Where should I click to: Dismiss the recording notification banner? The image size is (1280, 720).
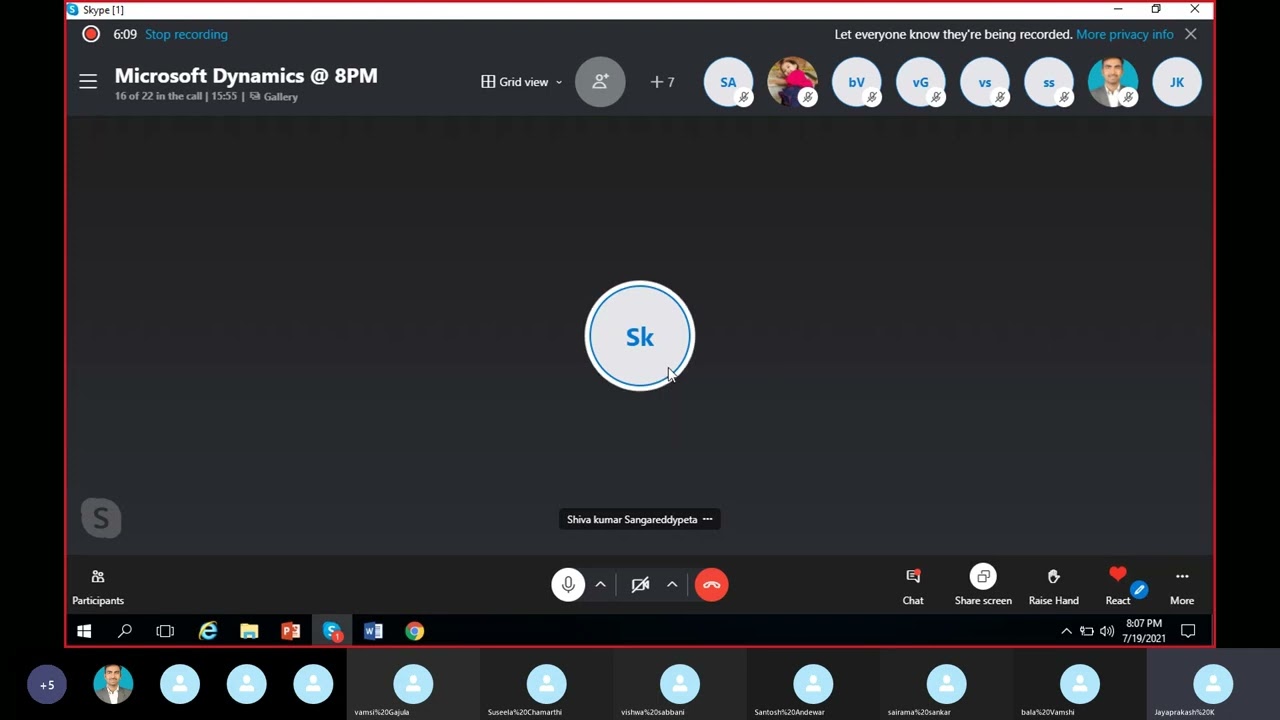click(x=1190, y=34)
